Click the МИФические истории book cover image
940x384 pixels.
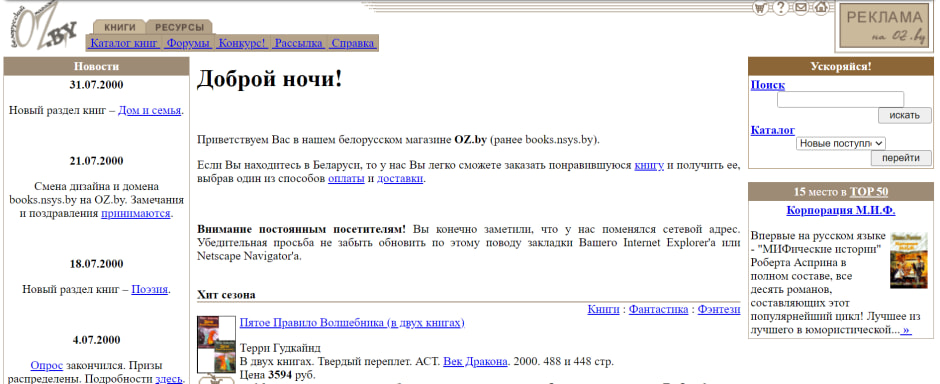click(908, 260)
